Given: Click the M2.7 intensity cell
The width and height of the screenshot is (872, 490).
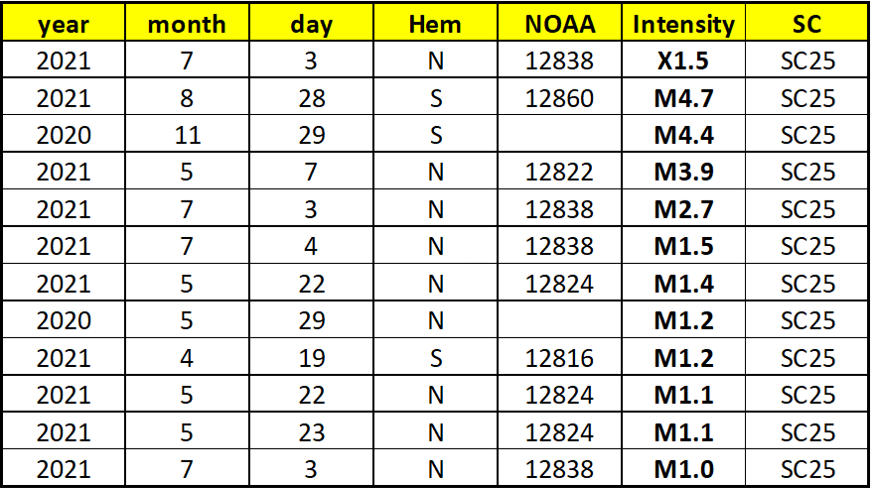Looking at the screenshot, I should click(684, 209).
